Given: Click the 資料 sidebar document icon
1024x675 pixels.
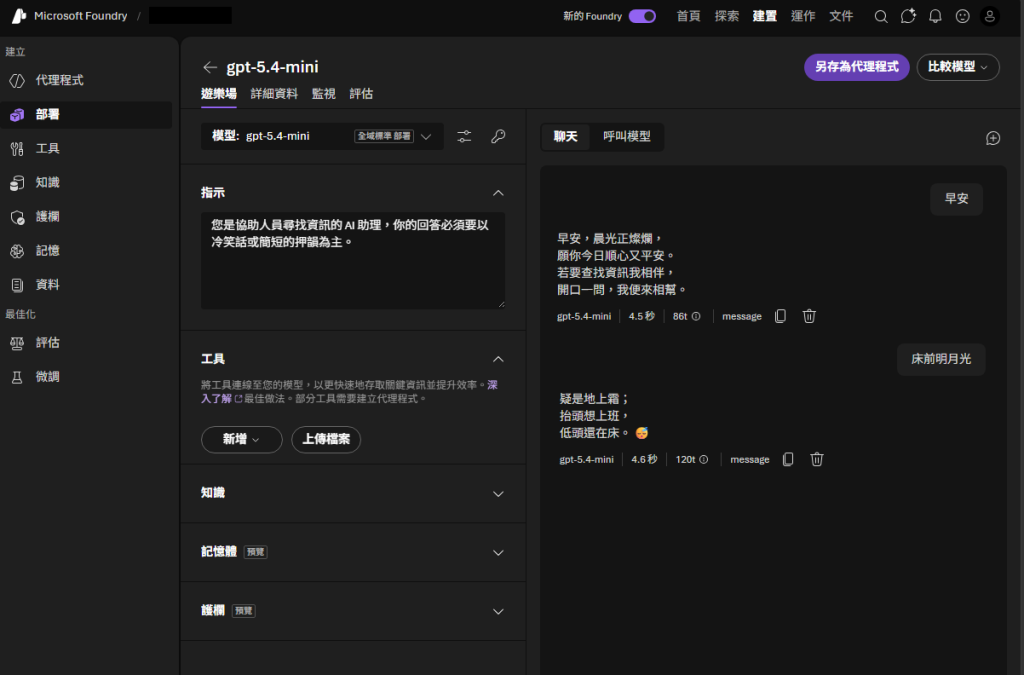Looking at the screenshot, I should [x=17, y=285].
